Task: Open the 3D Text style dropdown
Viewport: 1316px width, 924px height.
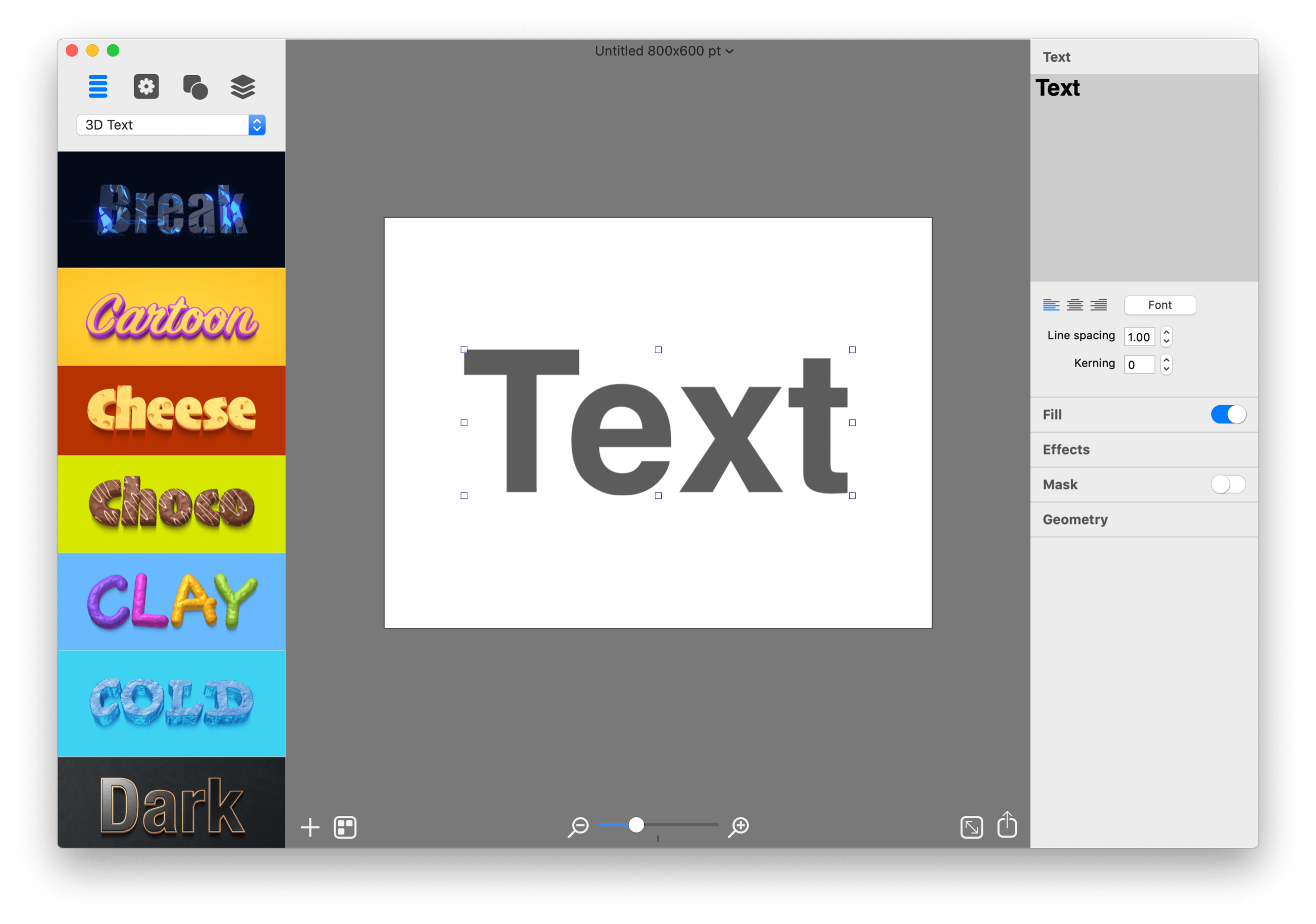Action: coord(170,124)
